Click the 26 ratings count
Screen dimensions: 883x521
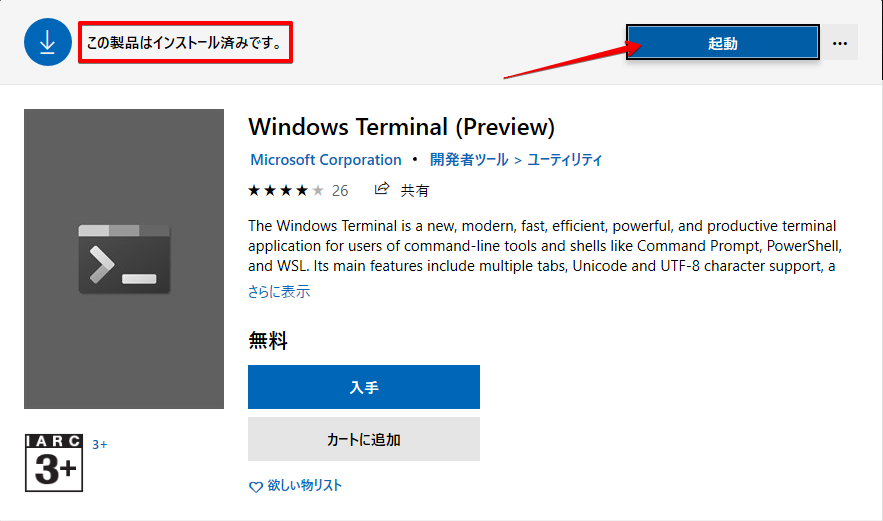coord(340,191)
